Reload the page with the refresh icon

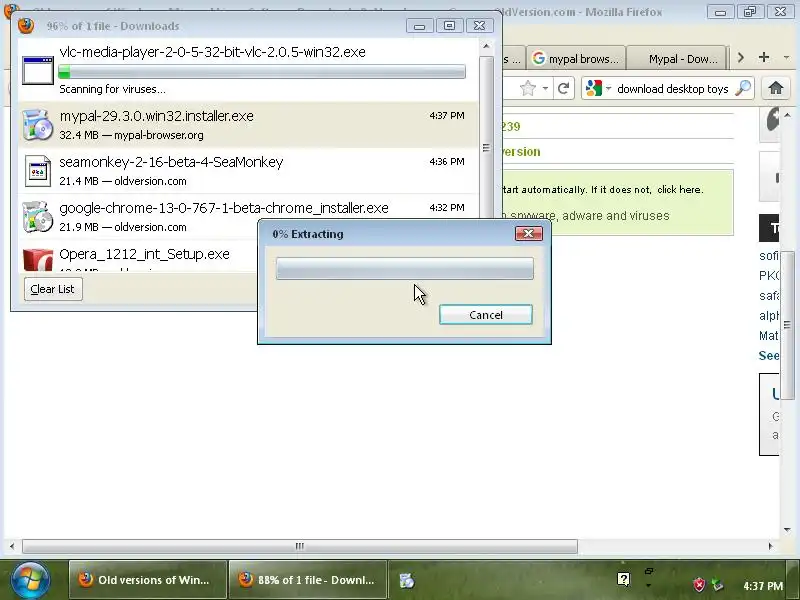click(x=563, y=88)
